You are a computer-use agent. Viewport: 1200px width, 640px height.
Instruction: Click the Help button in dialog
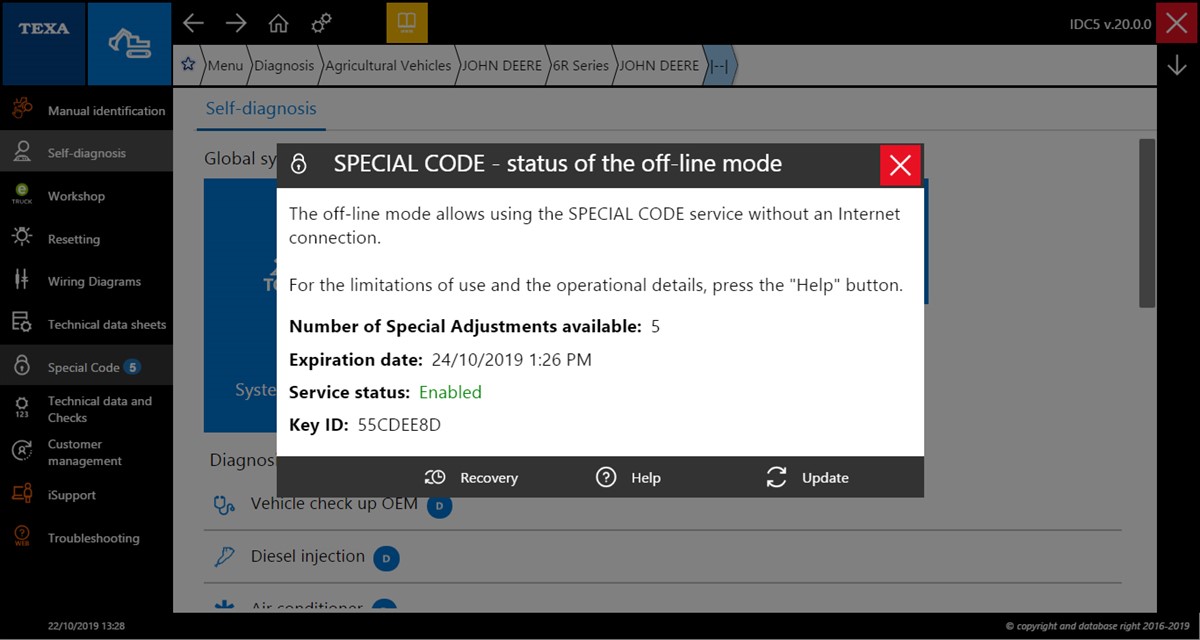[628, 478]
